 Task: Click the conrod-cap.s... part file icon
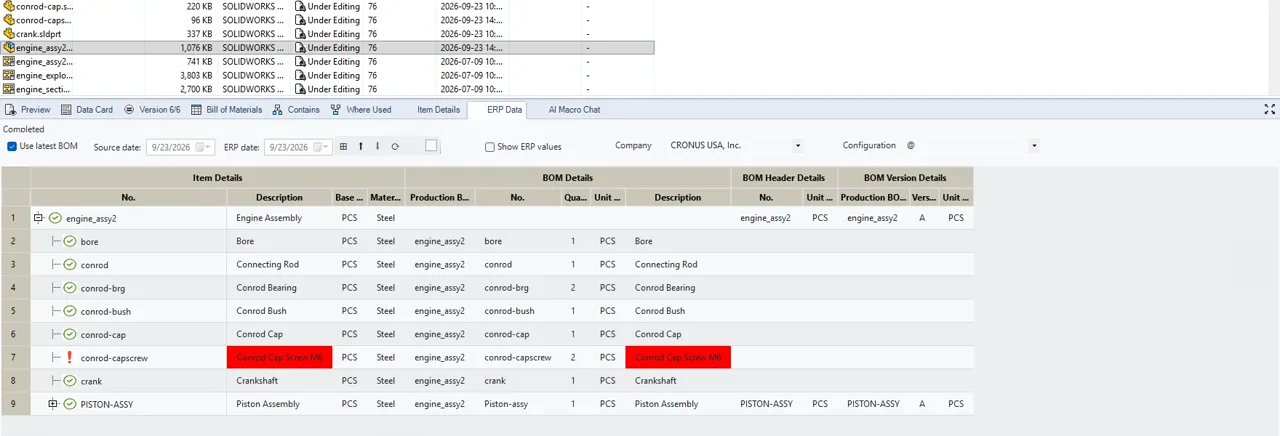(9, 6)
